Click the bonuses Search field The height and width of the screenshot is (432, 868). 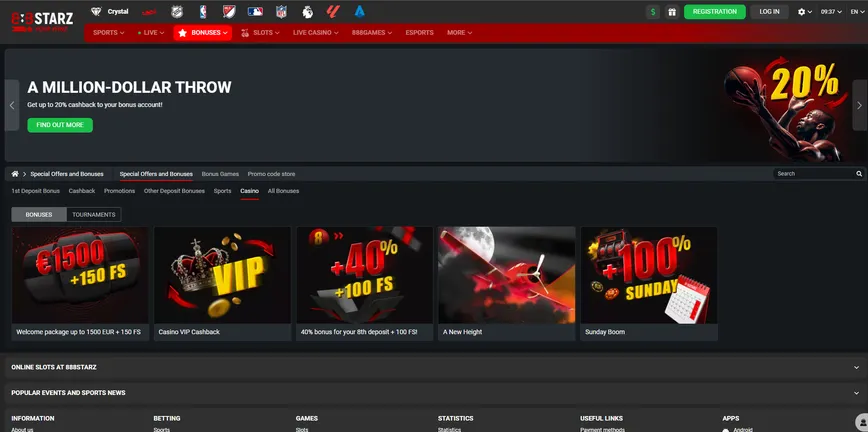pyautogui.click(x=814, y=174)
